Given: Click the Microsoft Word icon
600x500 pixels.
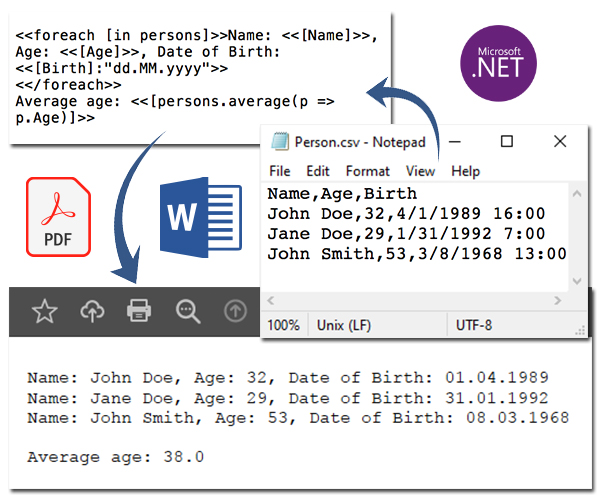Looking at the screenshot, I should (201, 216).
